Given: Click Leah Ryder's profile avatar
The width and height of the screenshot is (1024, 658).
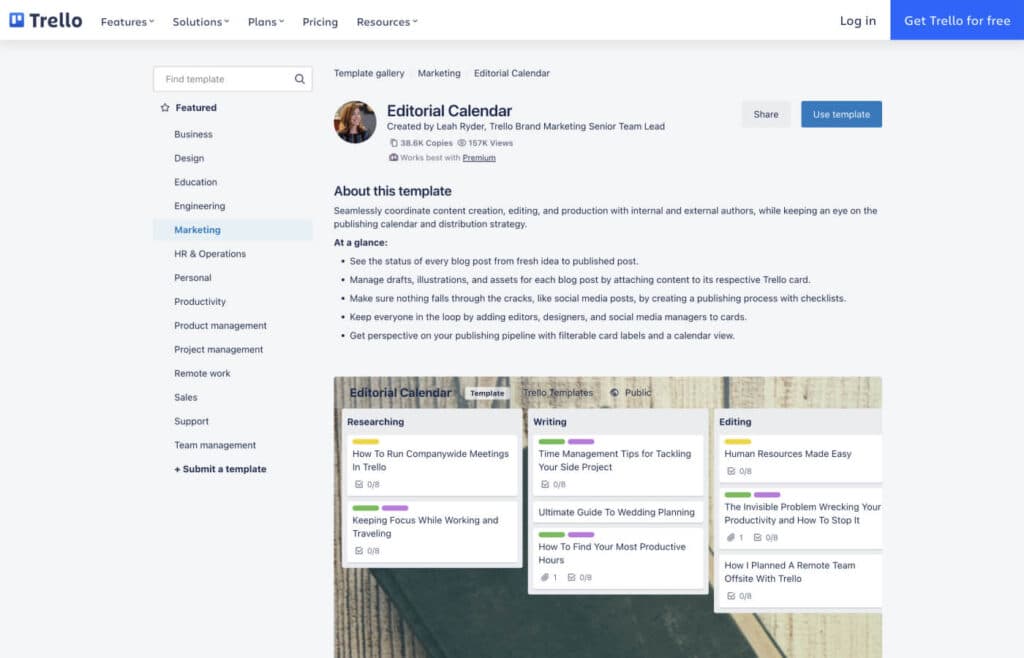Looking at the screenshot, I should pos(355,122).
